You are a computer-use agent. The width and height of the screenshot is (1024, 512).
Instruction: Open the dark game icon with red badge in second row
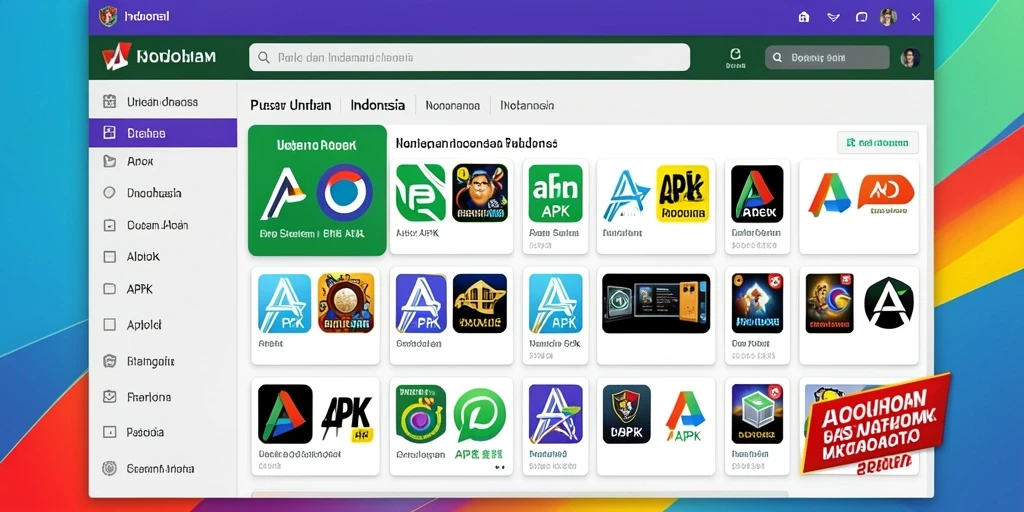757,303
